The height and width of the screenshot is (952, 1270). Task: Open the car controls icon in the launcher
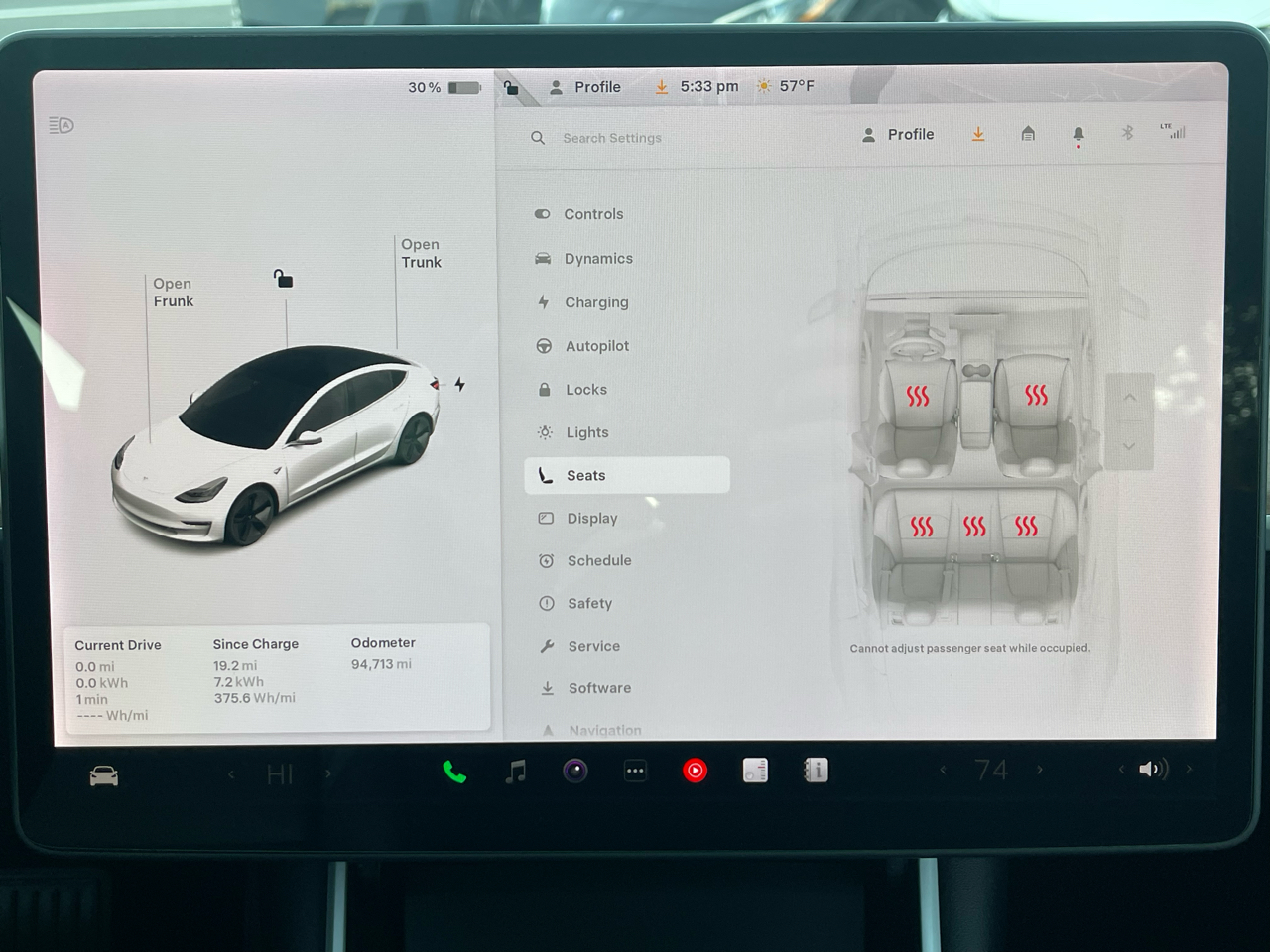click(103, 774)
